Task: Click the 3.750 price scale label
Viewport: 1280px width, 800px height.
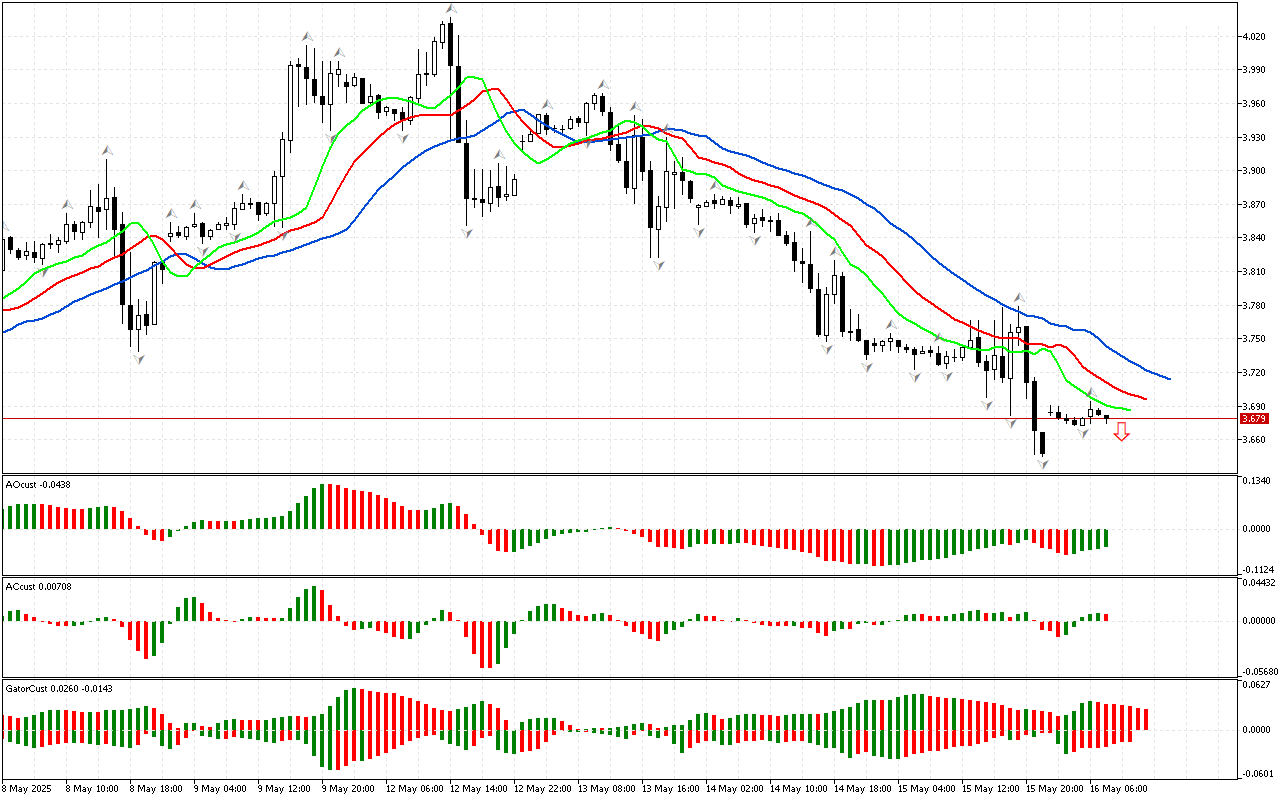Action: tap(1253, 339)
